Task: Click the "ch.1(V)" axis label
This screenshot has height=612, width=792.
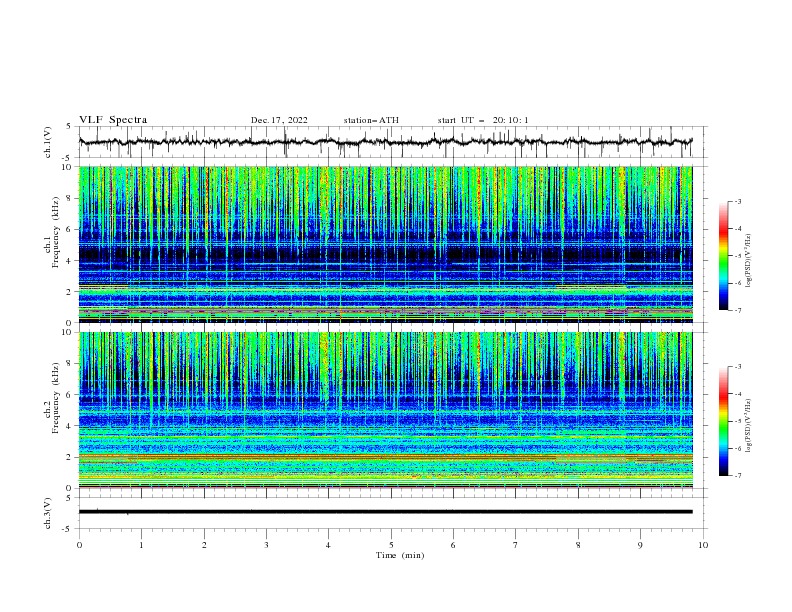Action: click(48, 143)
